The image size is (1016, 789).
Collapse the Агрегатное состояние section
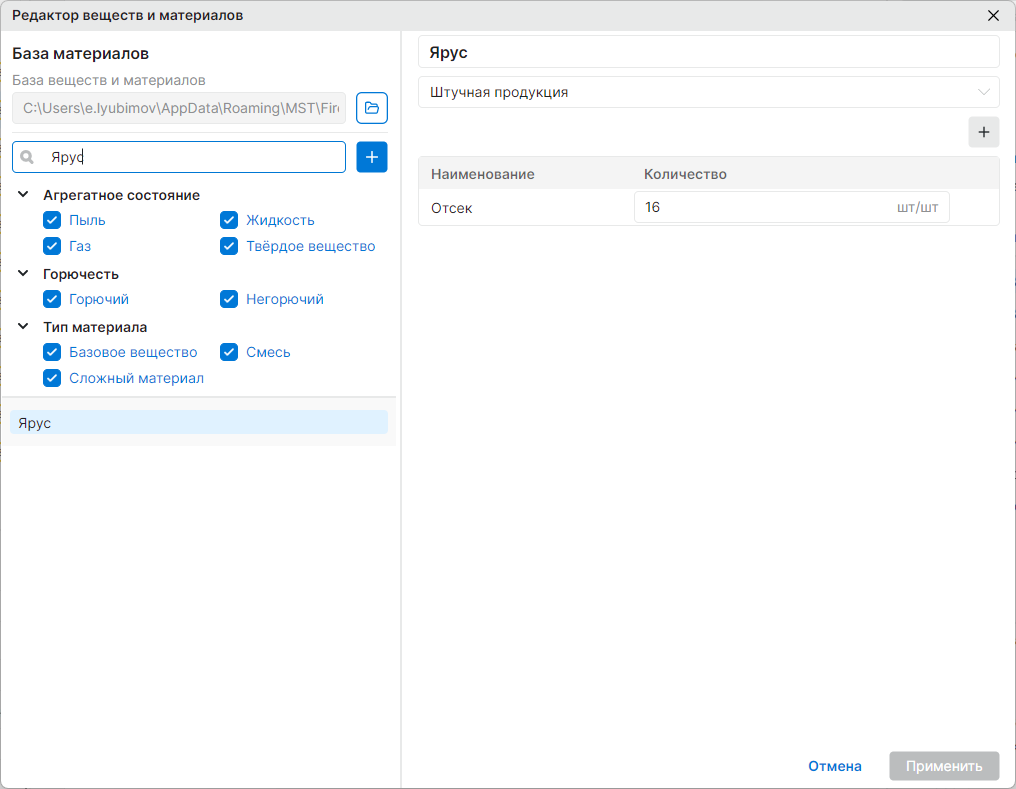click(23, 194)
